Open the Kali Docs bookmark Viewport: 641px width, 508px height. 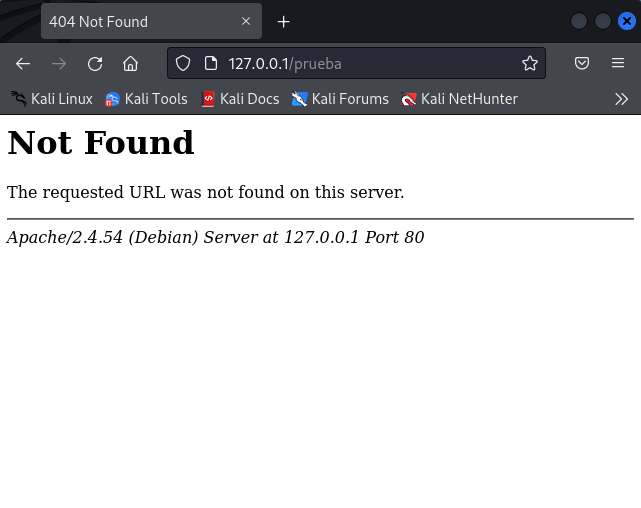click(x=240, y=99)
